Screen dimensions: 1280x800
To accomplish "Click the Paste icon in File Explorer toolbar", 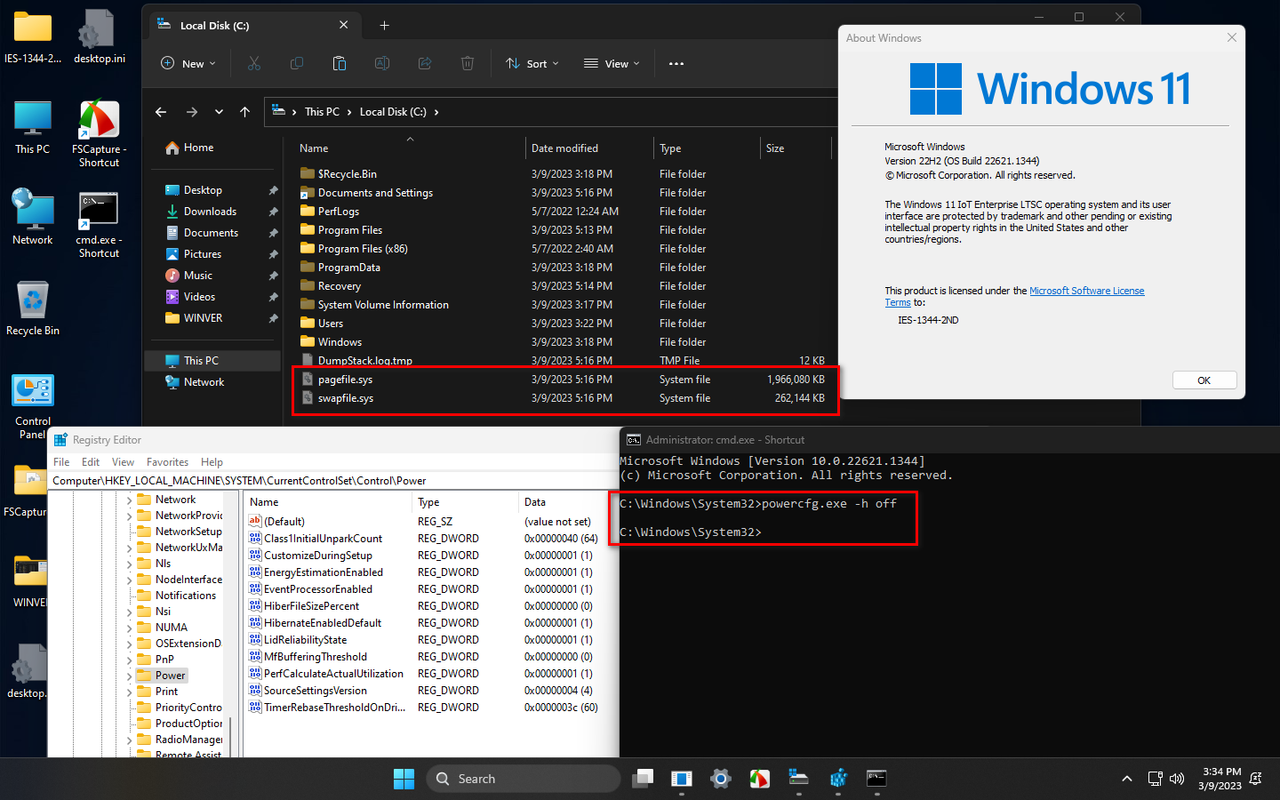I will (339, 63).
